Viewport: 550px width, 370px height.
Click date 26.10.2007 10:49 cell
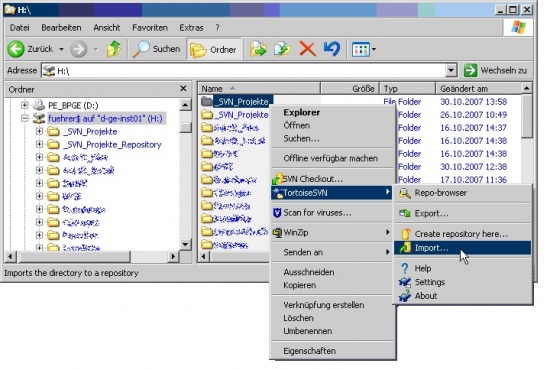pos(474,115)
